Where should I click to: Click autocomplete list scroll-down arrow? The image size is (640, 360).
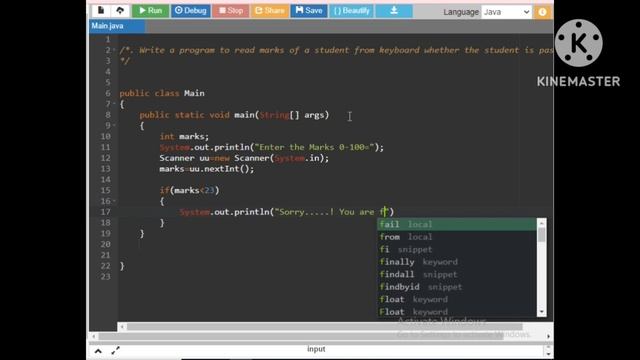pyautogui.click(x=542, y=312)
